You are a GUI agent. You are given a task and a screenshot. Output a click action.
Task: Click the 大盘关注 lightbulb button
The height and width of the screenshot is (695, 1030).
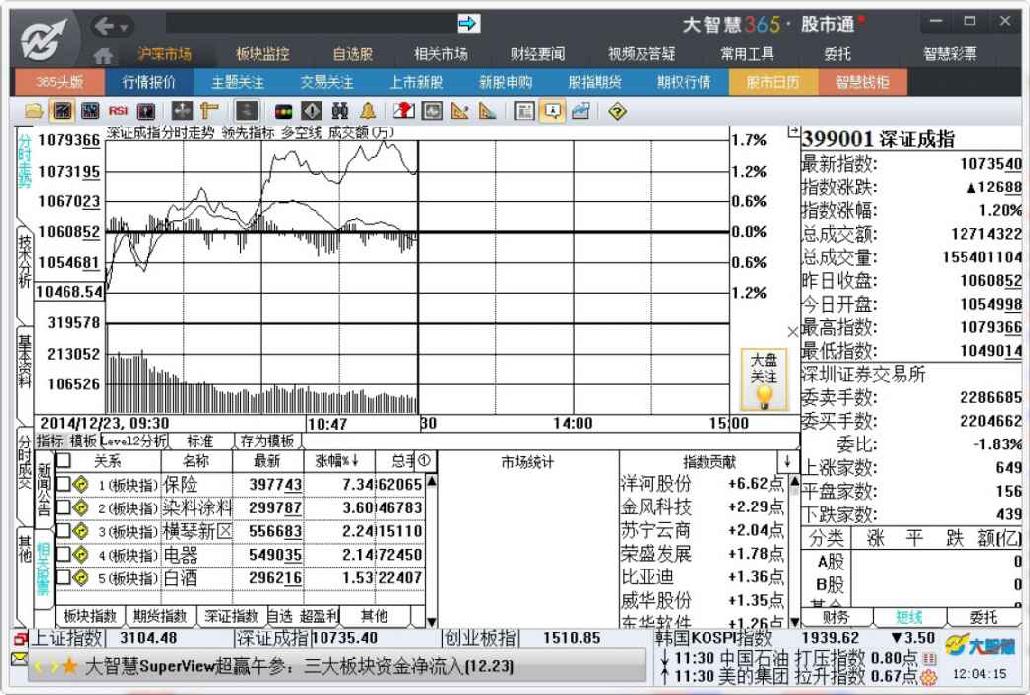point(763,380)
